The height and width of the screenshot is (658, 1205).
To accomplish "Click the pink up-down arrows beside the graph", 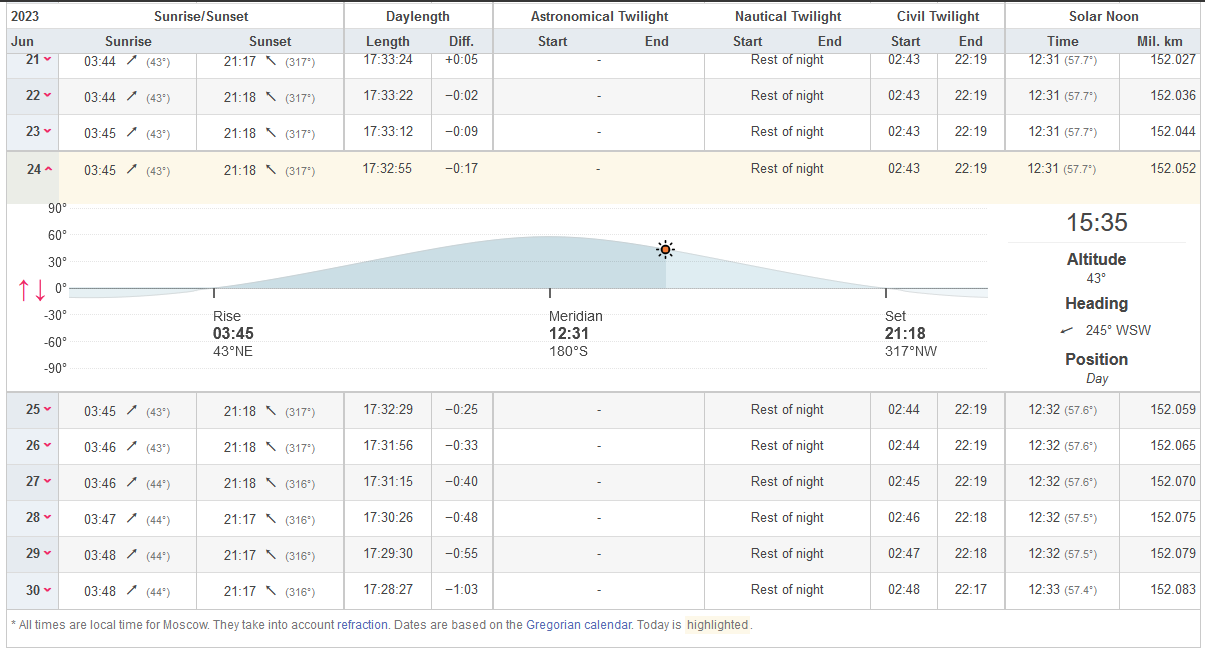I will tap(32, 290).
